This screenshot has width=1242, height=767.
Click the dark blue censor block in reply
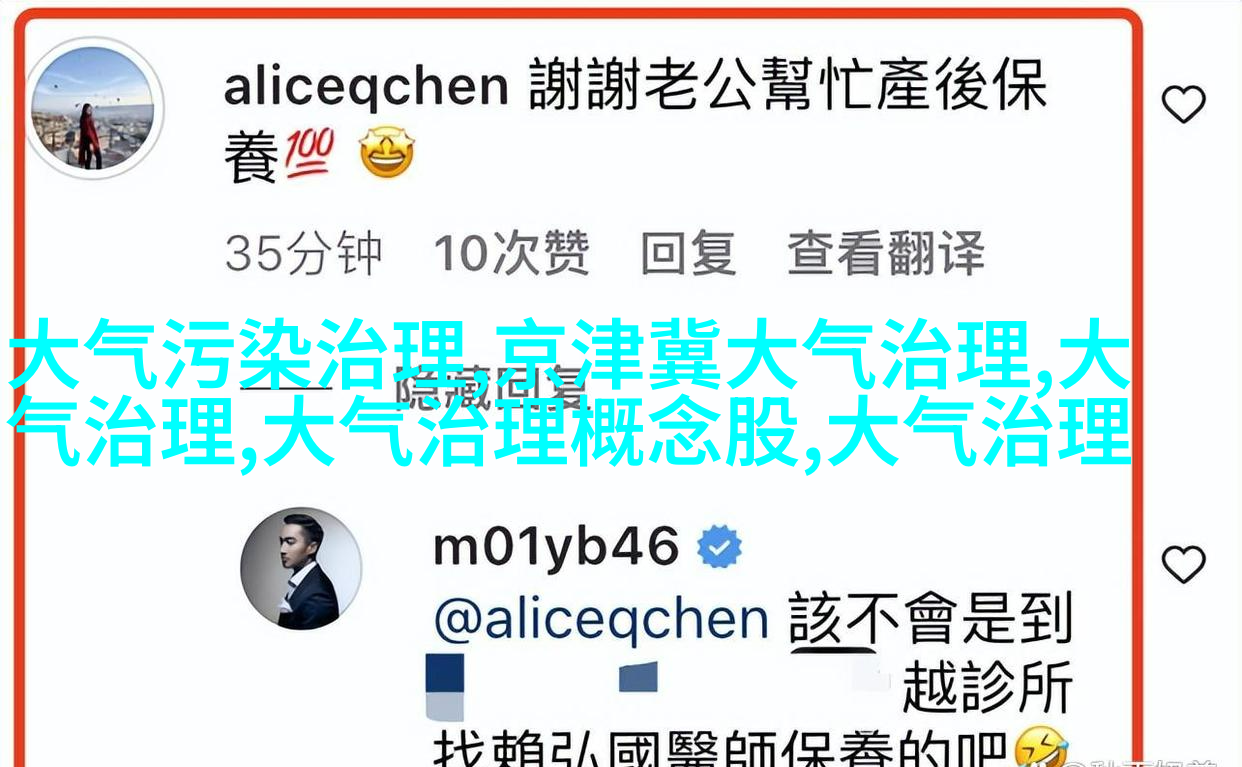coord(445,688)
